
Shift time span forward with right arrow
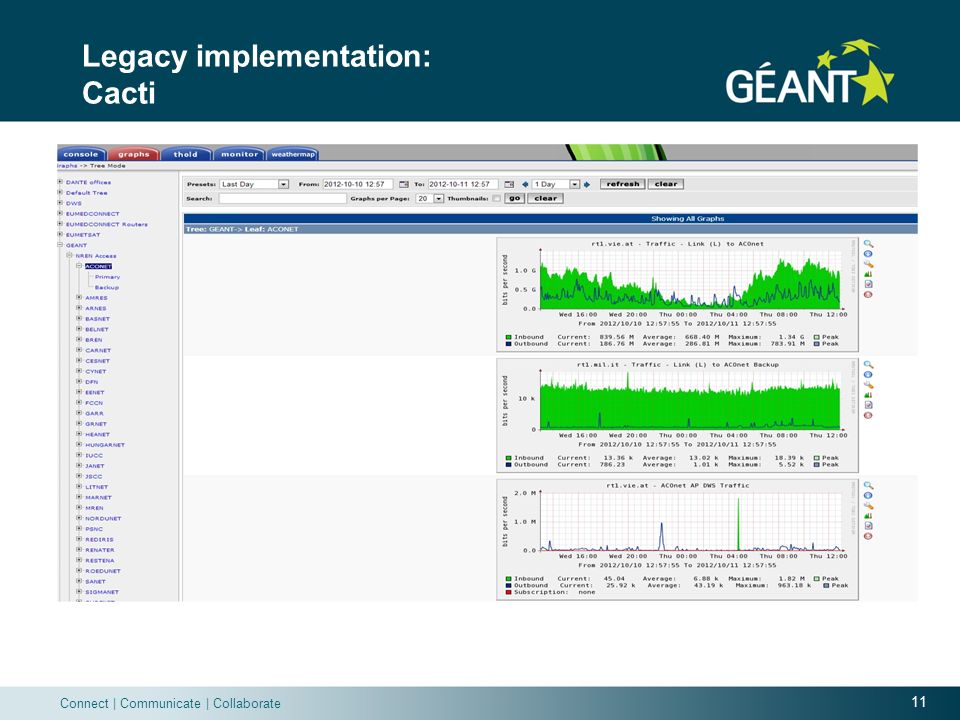coord(587,184)
